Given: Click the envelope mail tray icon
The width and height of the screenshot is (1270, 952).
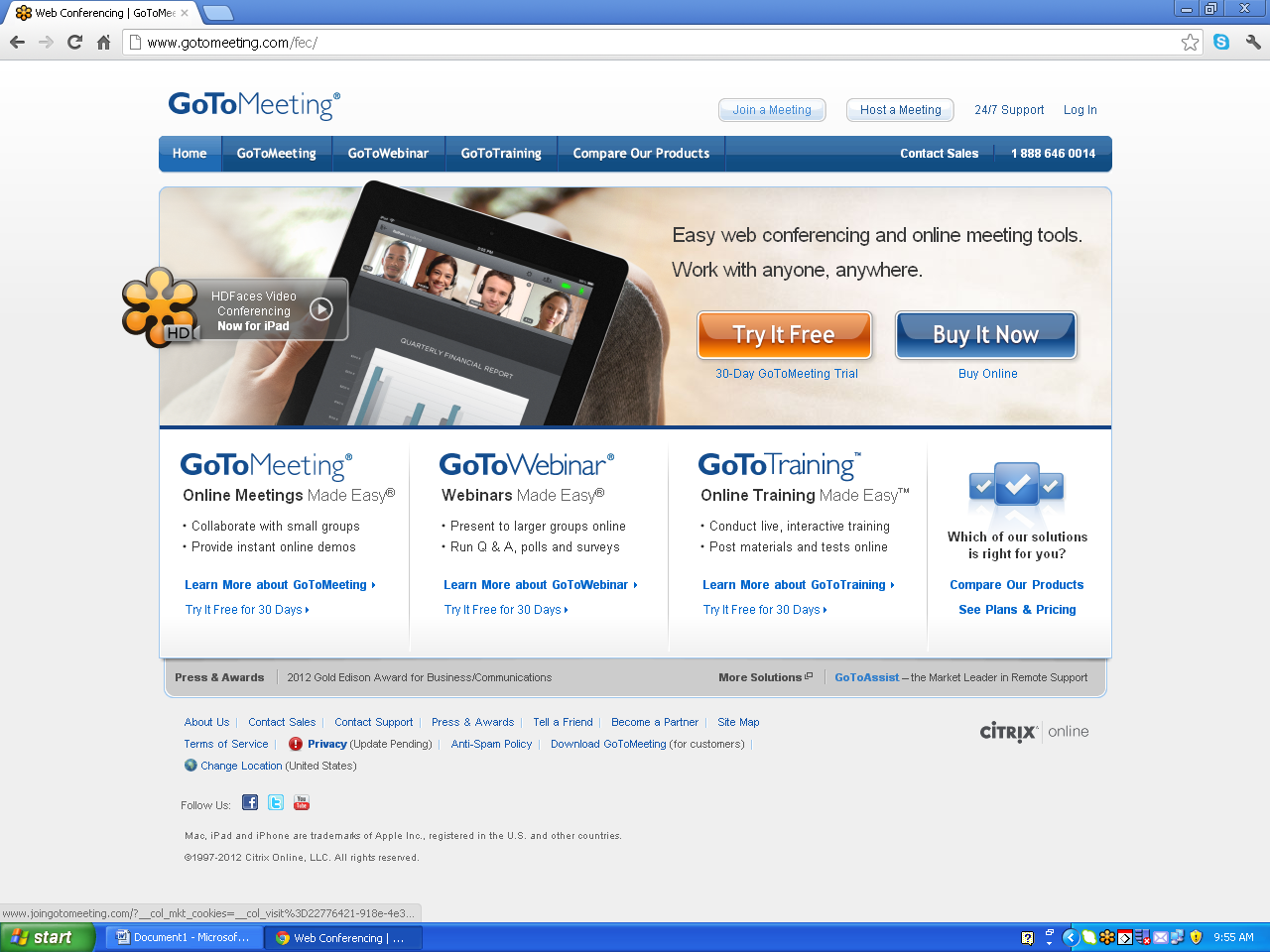Looking at the screenshot, I should pyautogui.click(x=1160, y=937).
